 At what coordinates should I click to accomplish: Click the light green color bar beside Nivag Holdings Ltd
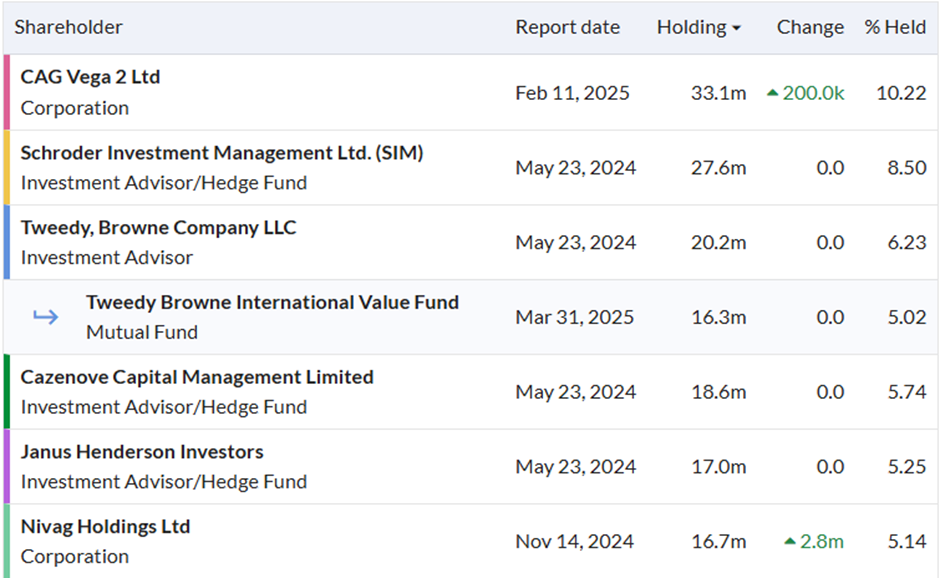(x=7, y=541)
